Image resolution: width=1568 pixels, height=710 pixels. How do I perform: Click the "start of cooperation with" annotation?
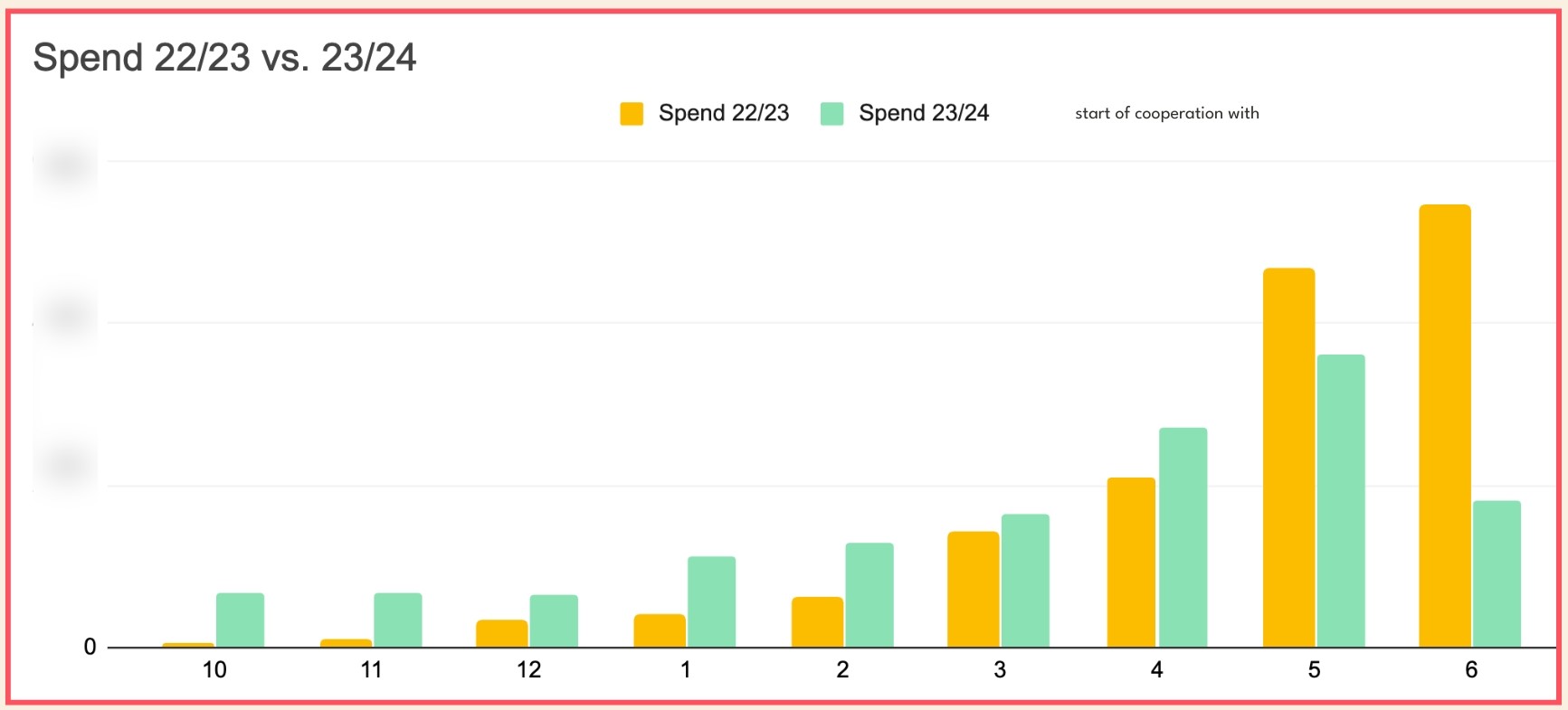1166,113
